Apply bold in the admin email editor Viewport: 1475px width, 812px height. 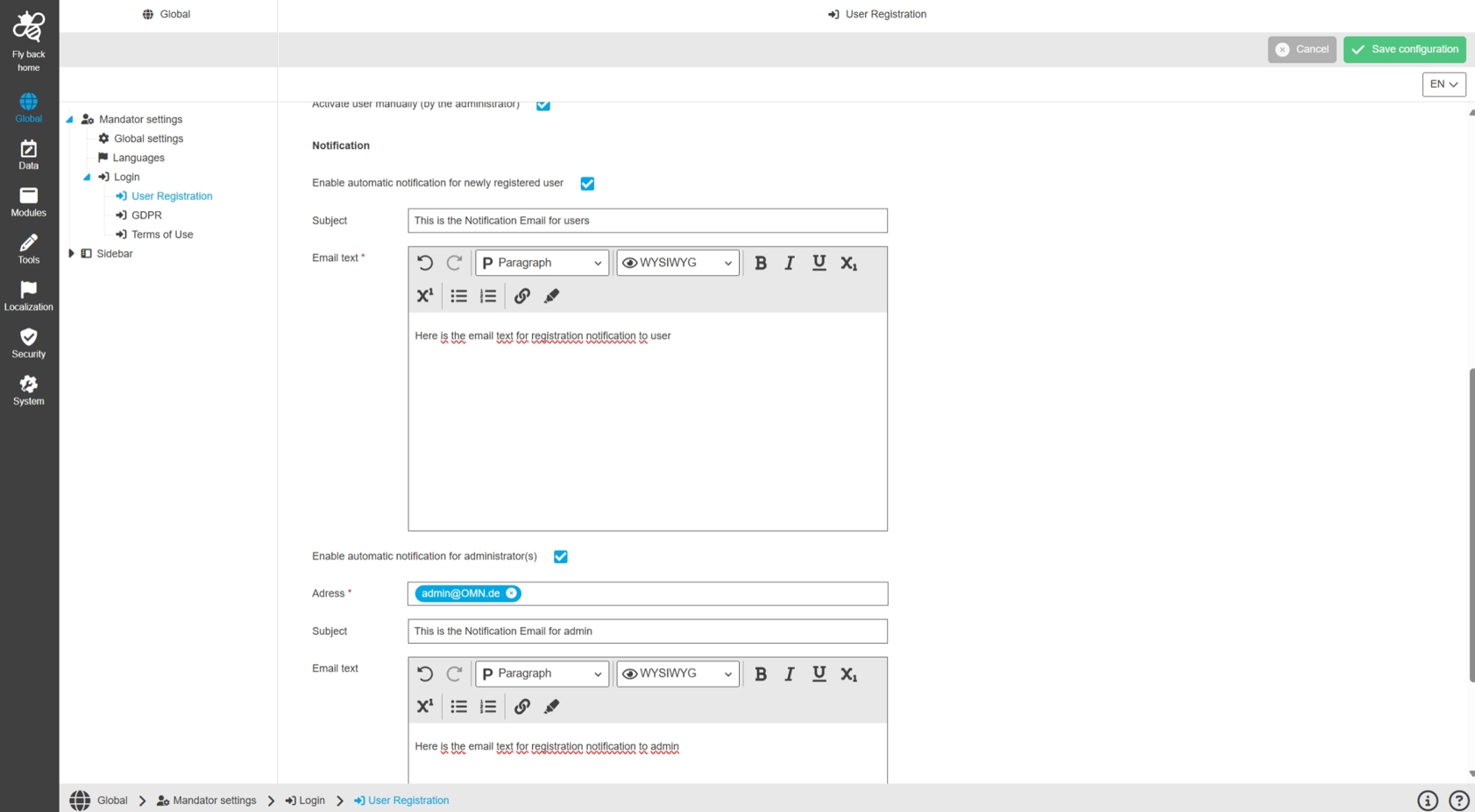point(761,674)
